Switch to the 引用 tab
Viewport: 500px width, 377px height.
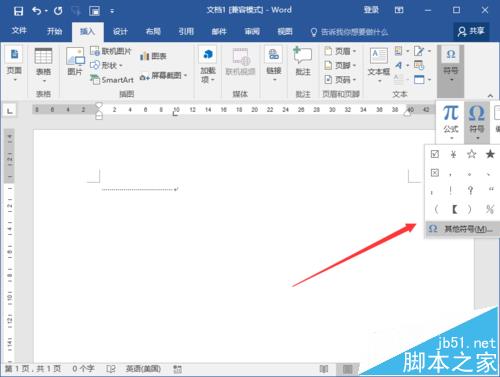[186, 31]
